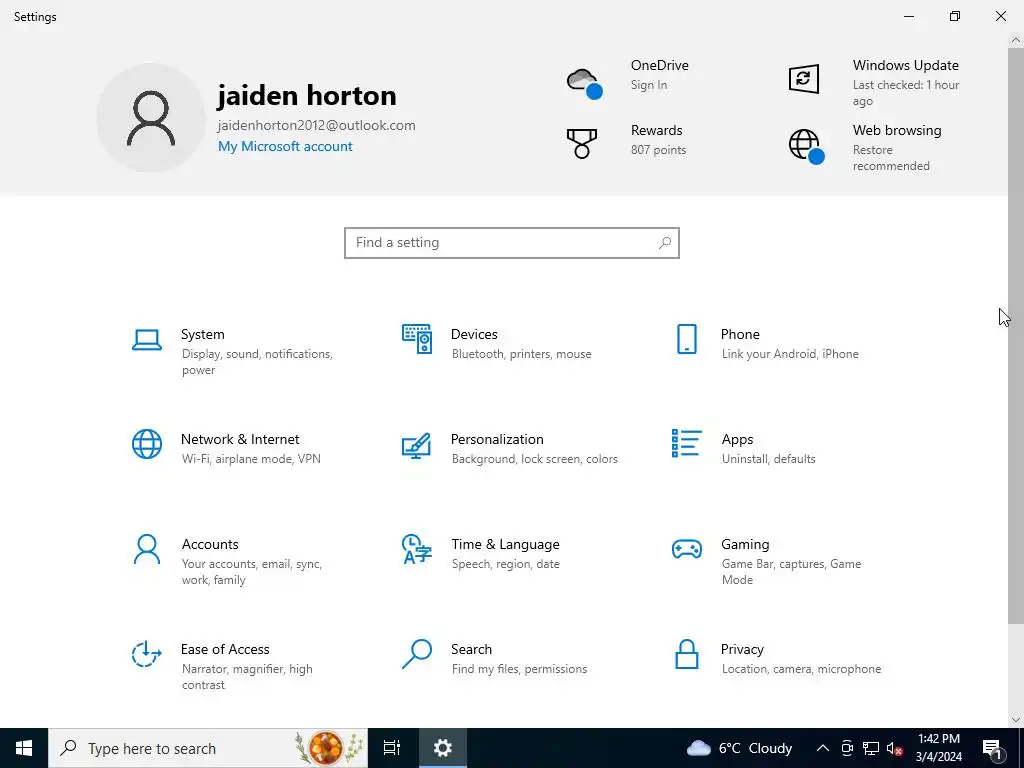Click the Rewards 807 points label

pos(658,150)
